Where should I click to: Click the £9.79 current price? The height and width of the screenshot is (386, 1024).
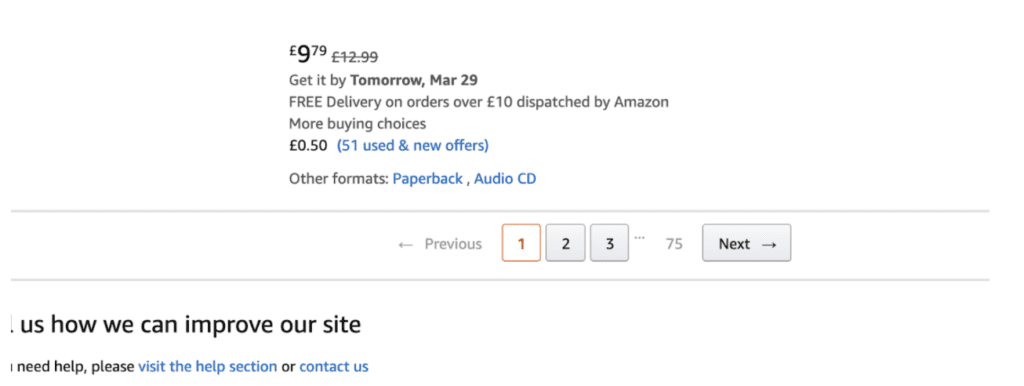tap(308, 54)
